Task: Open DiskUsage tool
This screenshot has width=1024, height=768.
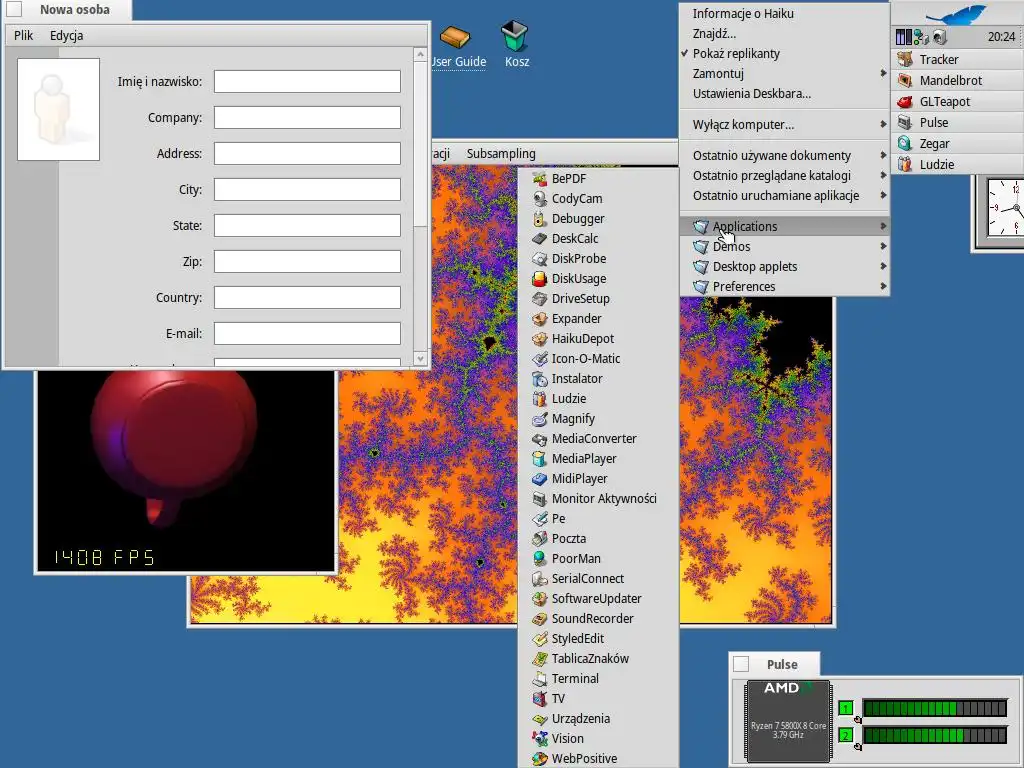Action: 598,278
